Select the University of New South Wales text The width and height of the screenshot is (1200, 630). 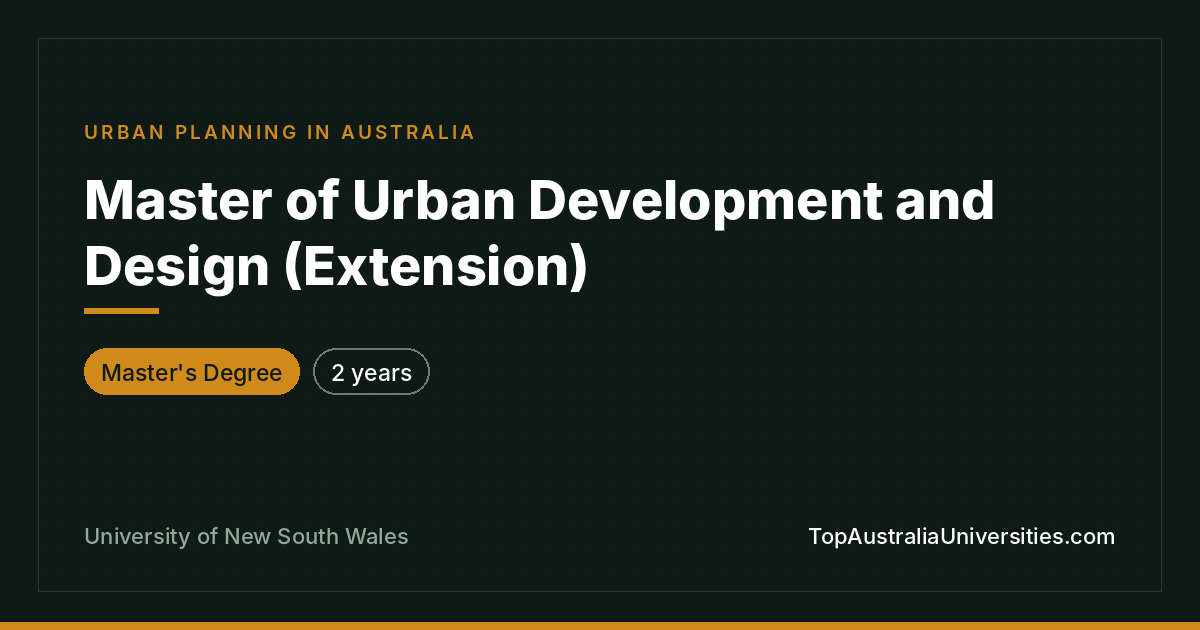coord(246,536)
